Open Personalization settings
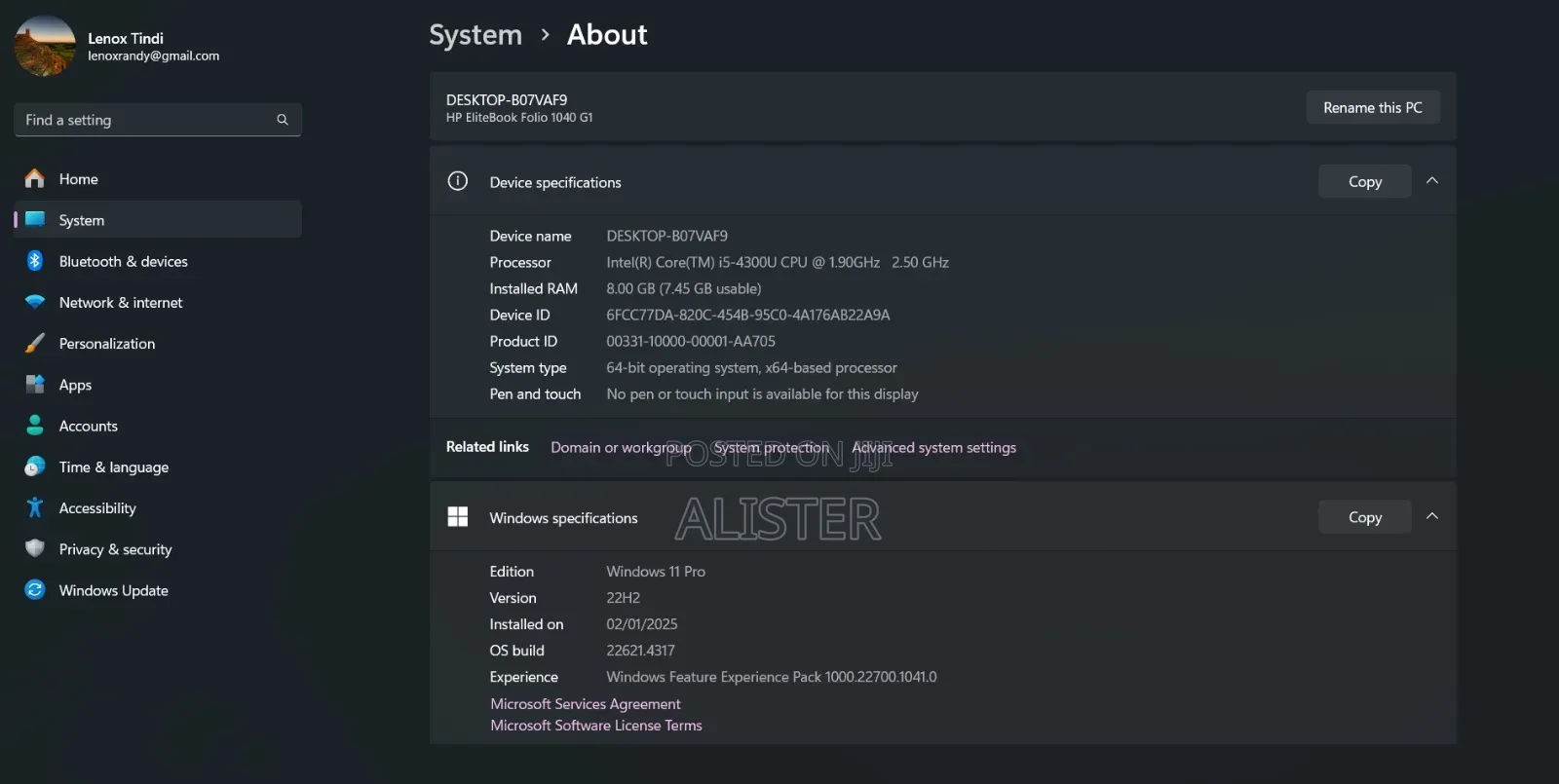 [x=158, y=343]
